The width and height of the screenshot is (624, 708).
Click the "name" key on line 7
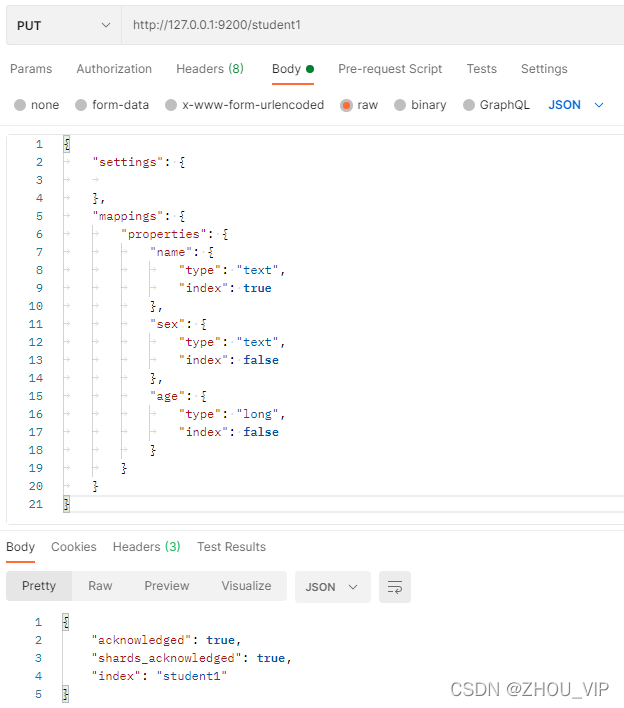[x=171, y=252]
